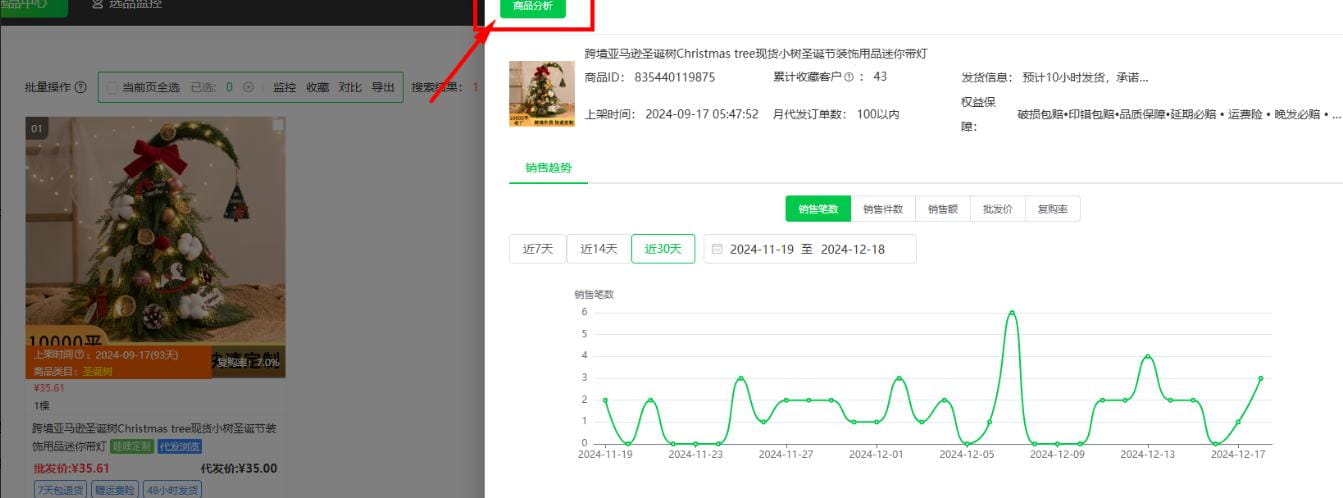The height and width of the screenshot is (498, 1343).
Task: Click the chart peak point at value 6
Action: tap(1012, 312)
